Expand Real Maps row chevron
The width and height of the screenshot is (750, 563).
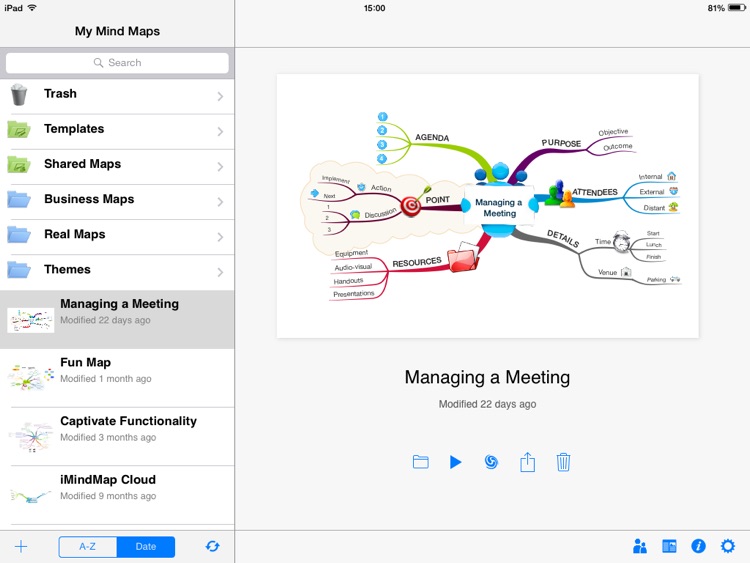pos(220,237)
